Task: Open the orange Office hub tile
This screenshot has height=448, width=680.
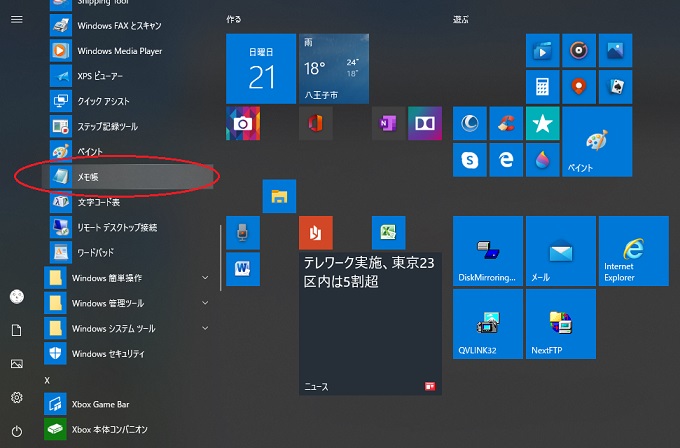Action: coord(316,232)
